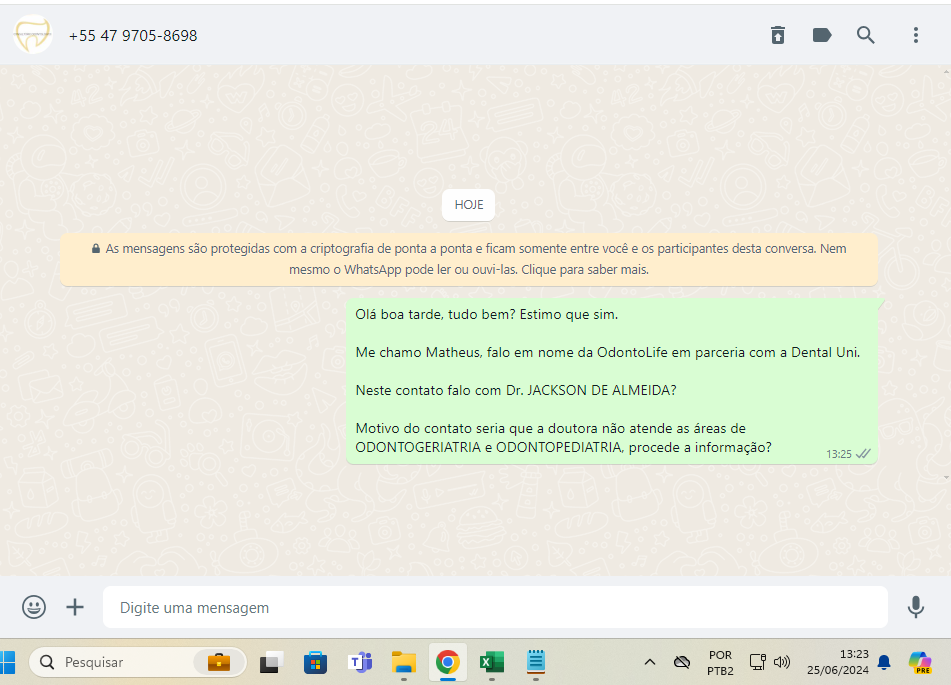Start voice recording with microphone icon

916,607
